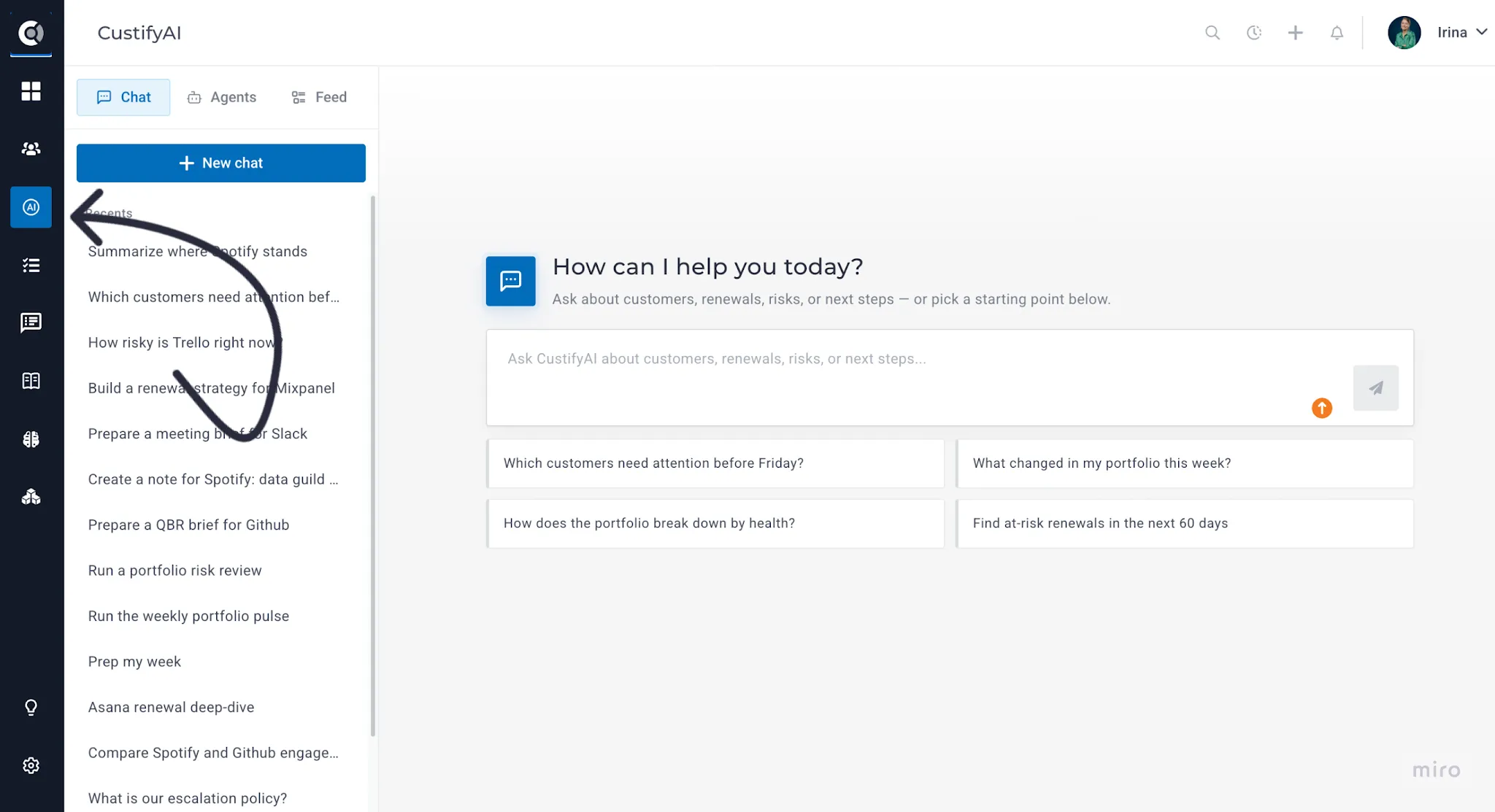Open 'Summarize where Spotify stands' chat
Image resolution: width=1495 pixels, height=812 pixels.
198,252
